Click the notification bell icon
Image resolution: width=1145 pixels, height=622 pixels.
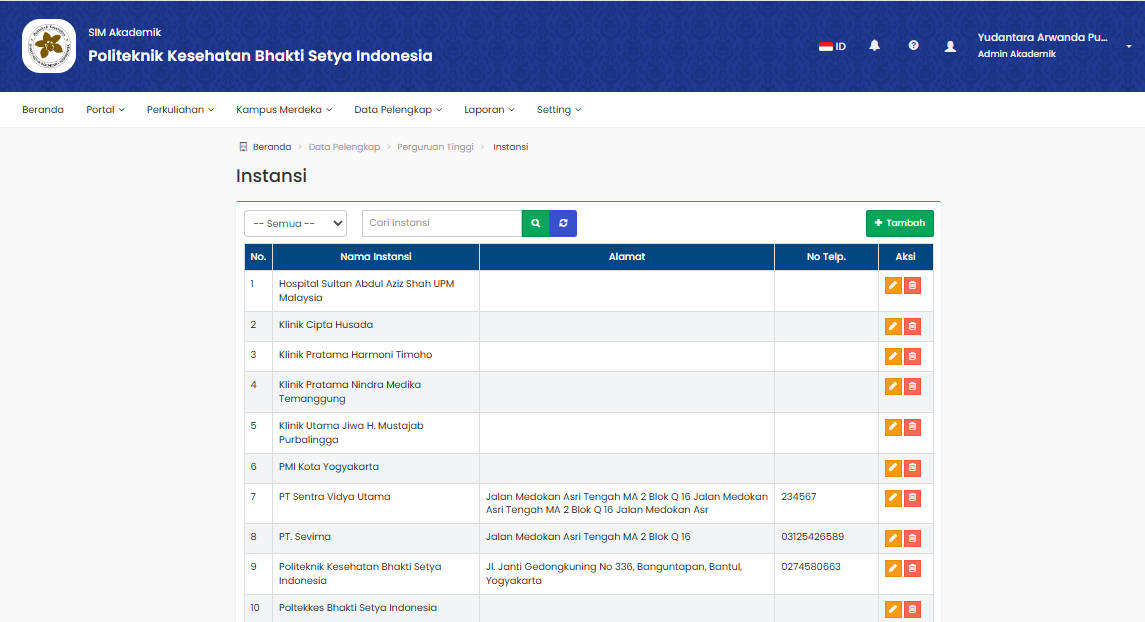pos(874,46)
